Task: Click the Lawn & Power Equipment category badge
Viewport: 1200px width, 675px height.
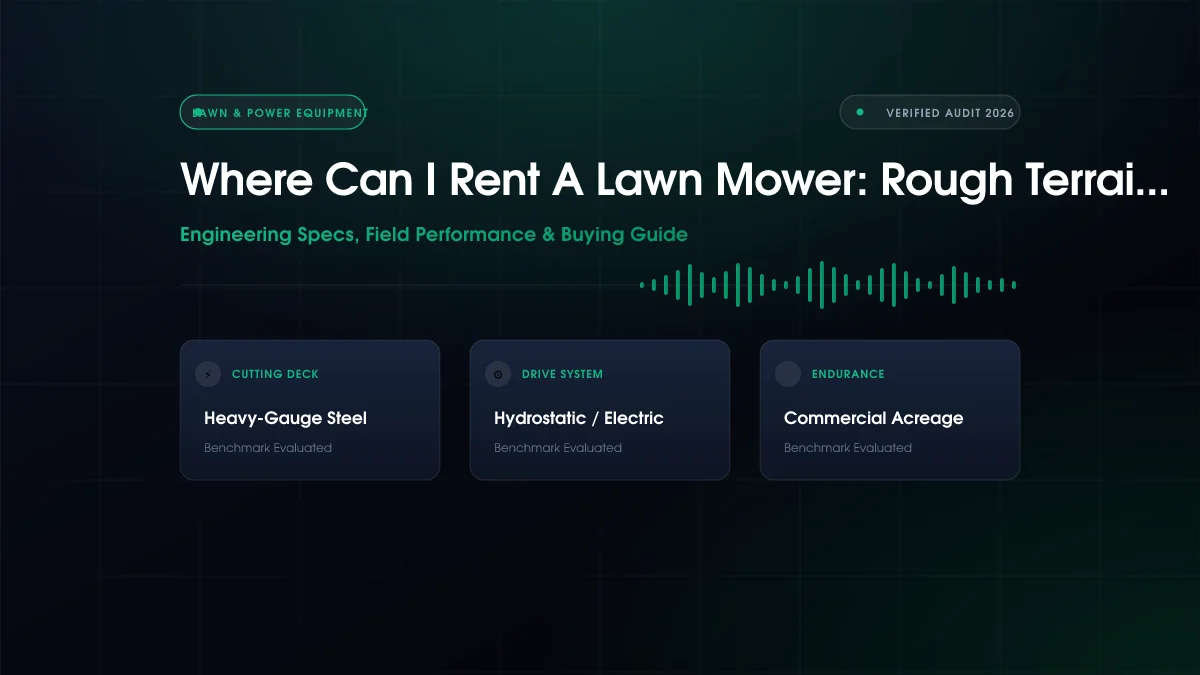Action: pos(274,113)
